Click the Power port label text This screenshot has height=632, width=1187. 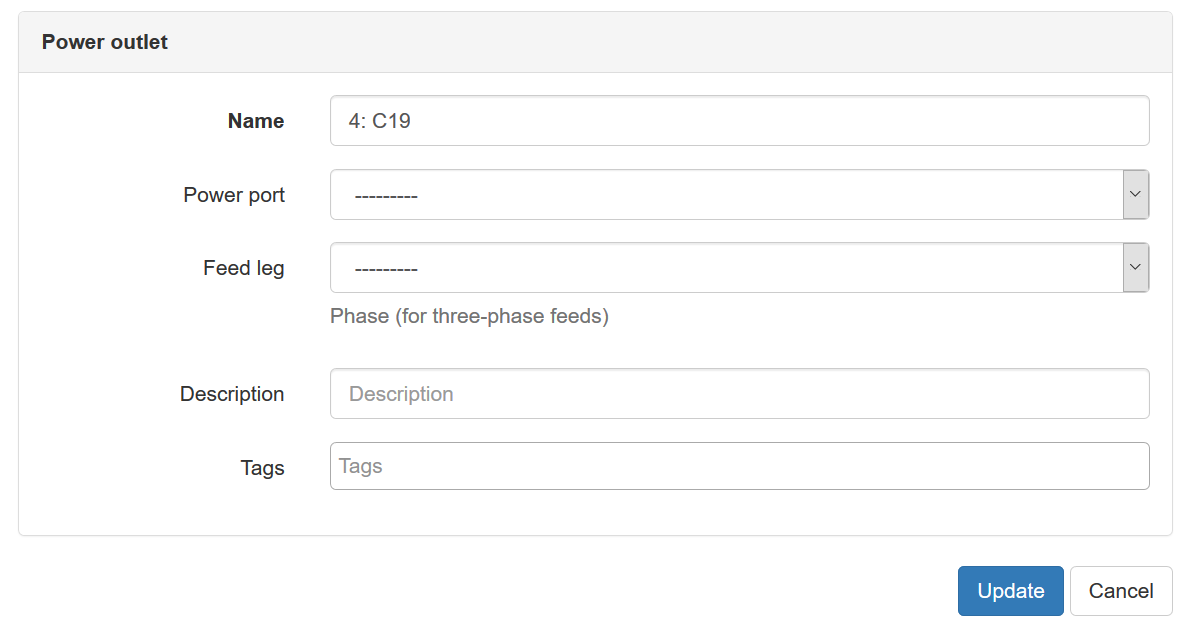[x=234, y=195]
